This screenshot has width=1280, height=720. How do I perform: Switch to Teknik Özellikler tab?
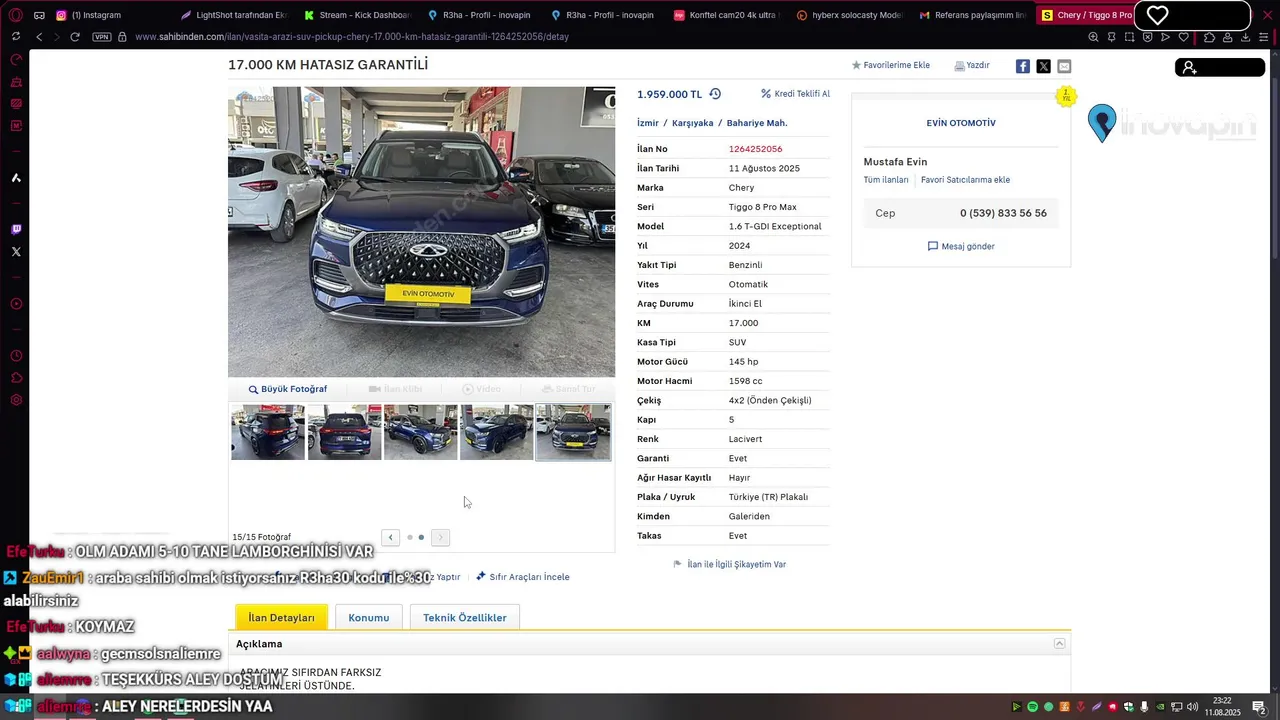coord(465,617)
